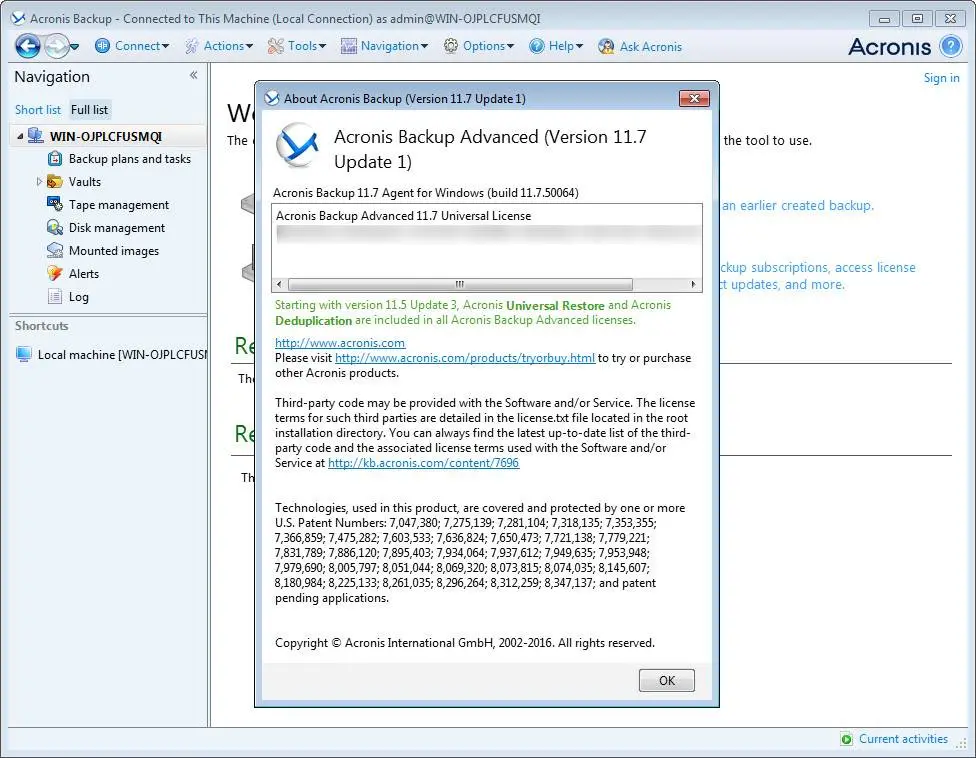
Task: Expand the Vaults tree node
Action: 39,182
